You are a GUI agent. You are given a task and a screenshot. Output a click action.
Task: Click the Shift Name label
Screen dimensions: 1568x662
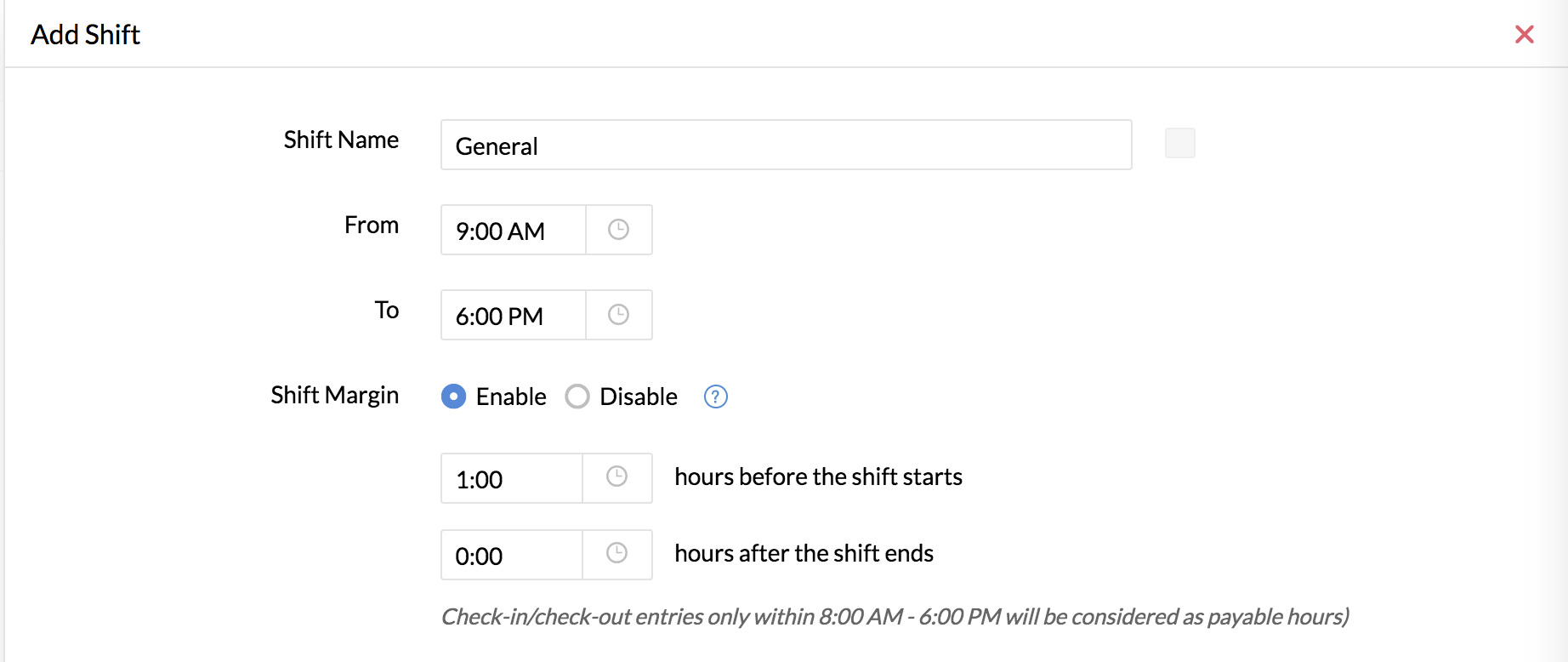click(341, 140)
